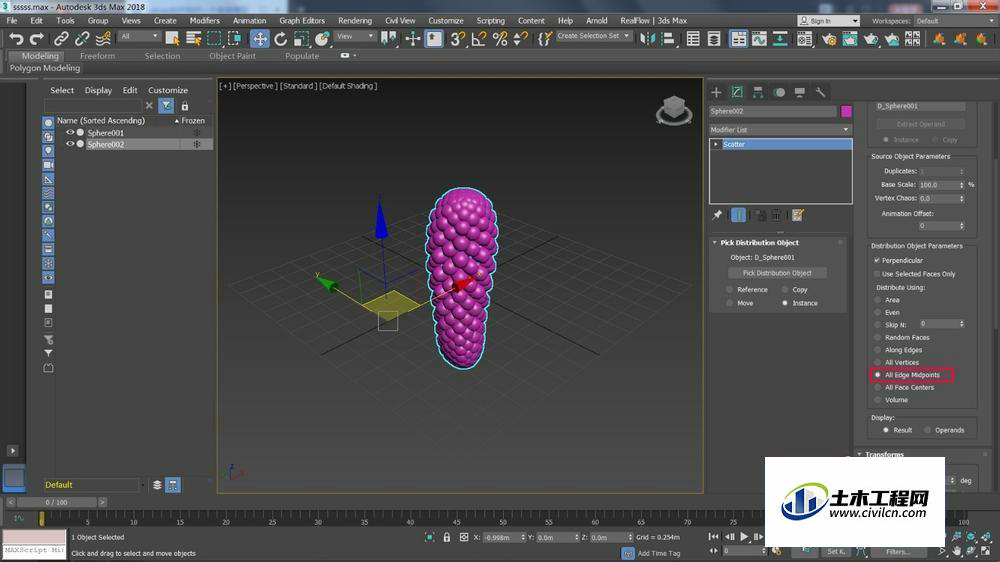
Task: Toggle visibility eye of Sphere001
Action: (x=70, y=133)
